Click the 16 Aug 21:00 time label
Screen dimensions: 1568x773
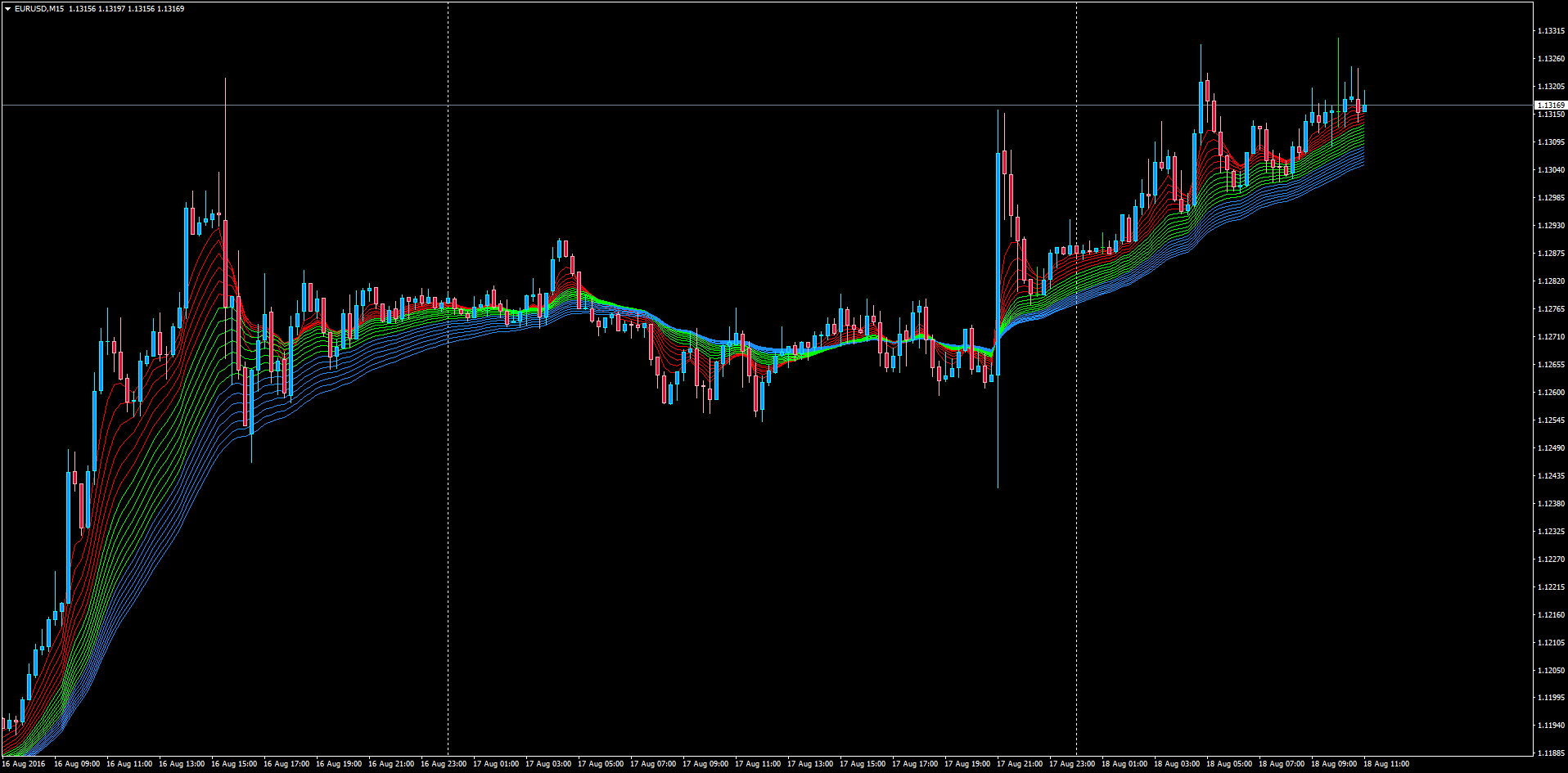point(391,764)
